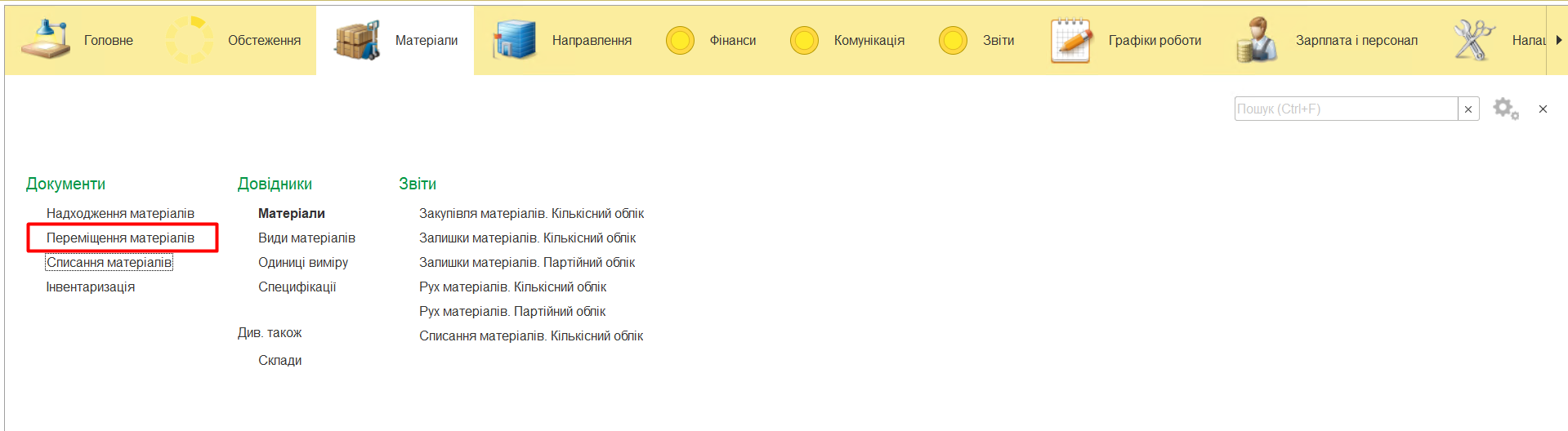
Task: Open Списання матеріалів documents
Action: pyautogui.click(x=109, y=263)
